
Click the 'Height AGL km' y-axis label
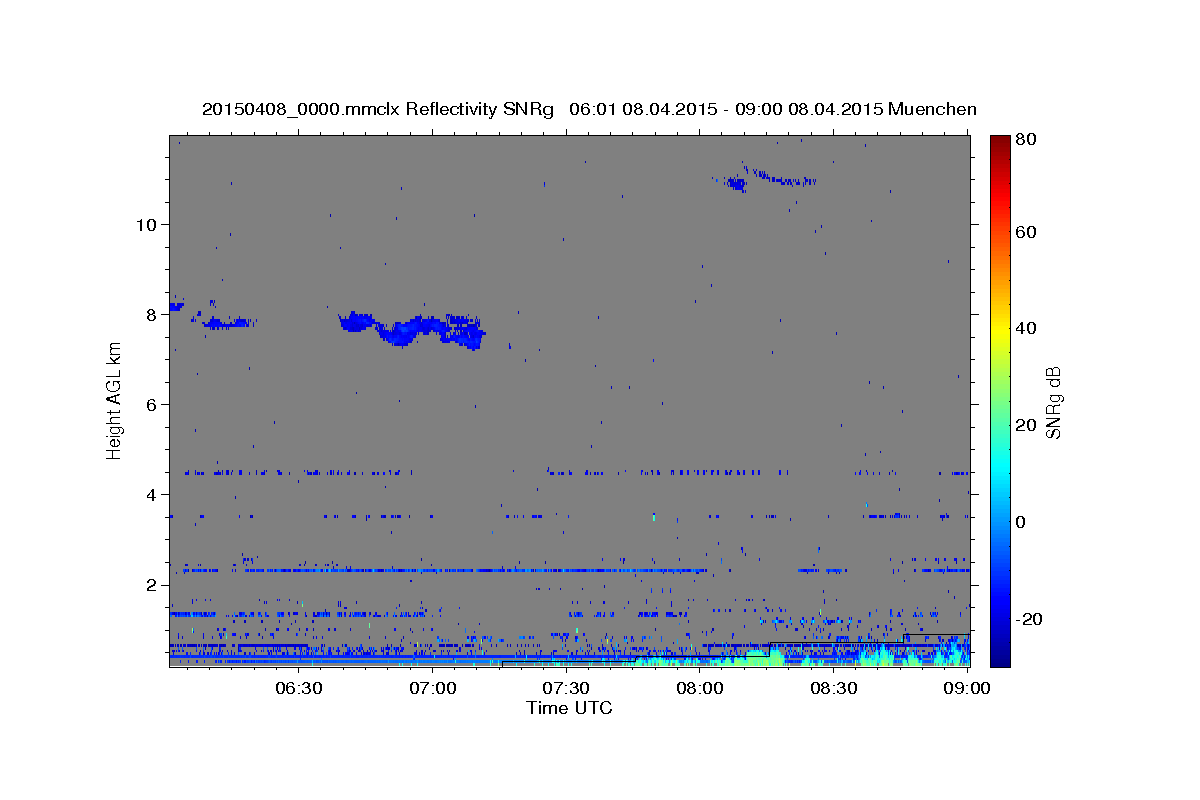click(114, 399)
